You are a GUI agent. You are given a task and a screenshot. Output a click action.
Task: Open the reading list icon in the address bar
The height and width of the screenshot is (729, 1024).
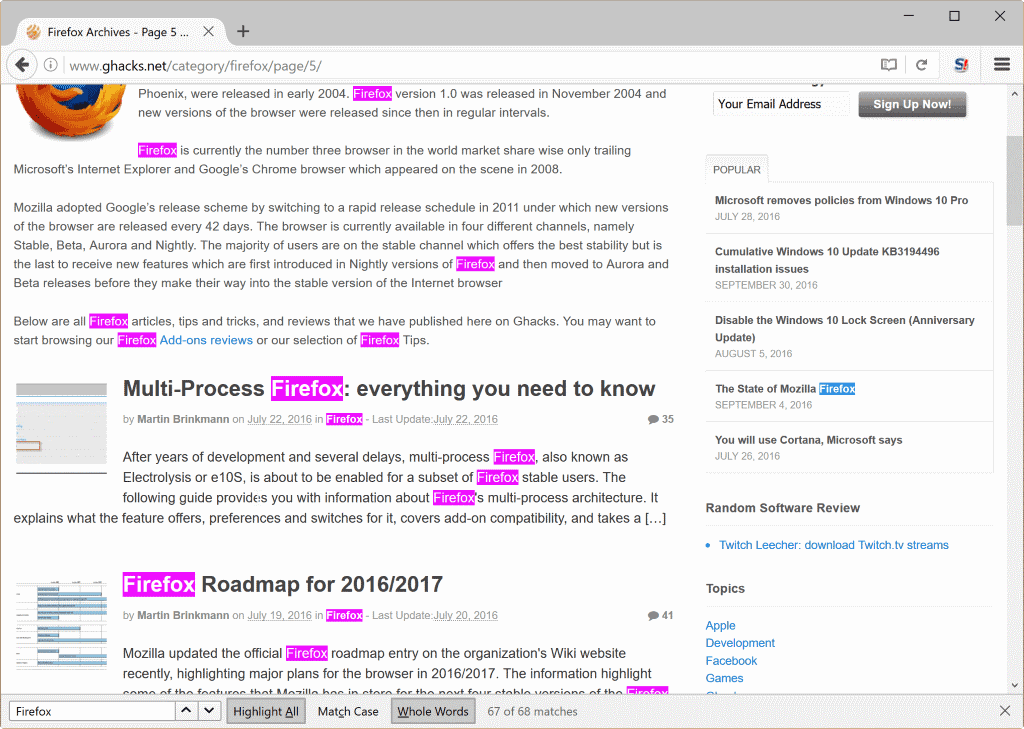888,63
